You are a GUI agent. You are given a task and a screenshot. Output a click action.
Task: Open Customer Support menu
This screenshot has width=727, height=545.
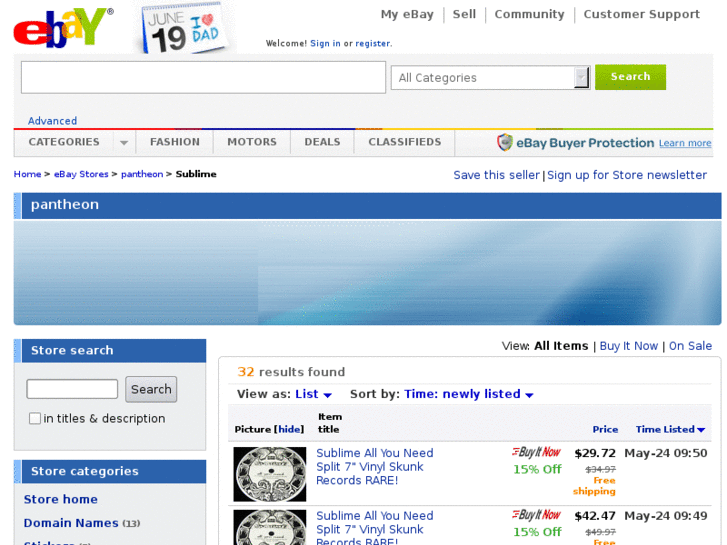(x=642, y=14)
